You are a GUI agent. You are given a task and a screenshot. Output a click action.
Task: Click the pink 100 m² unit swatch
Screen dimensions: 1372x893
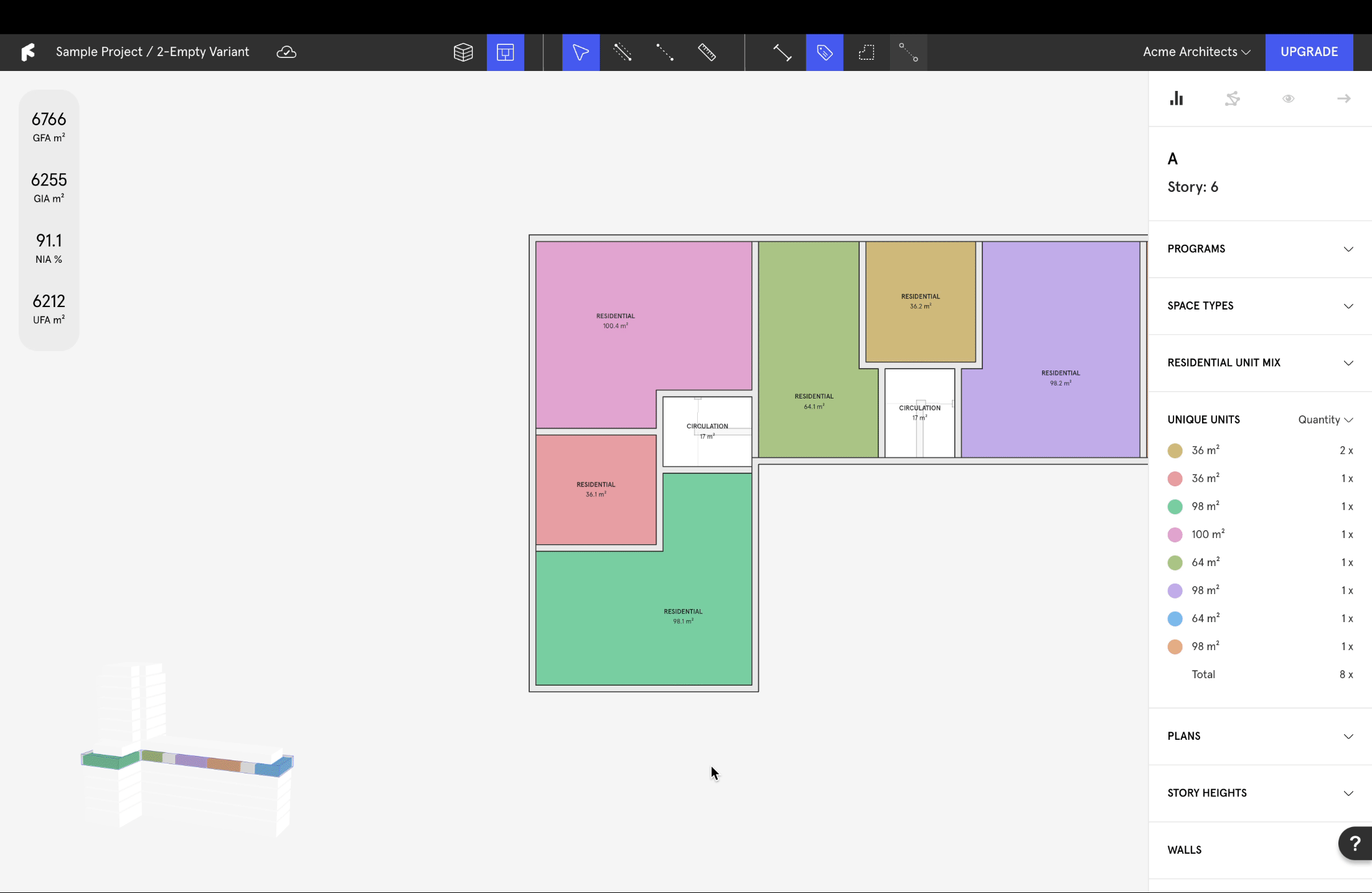pyautogui.click(x=1175, y=535)
